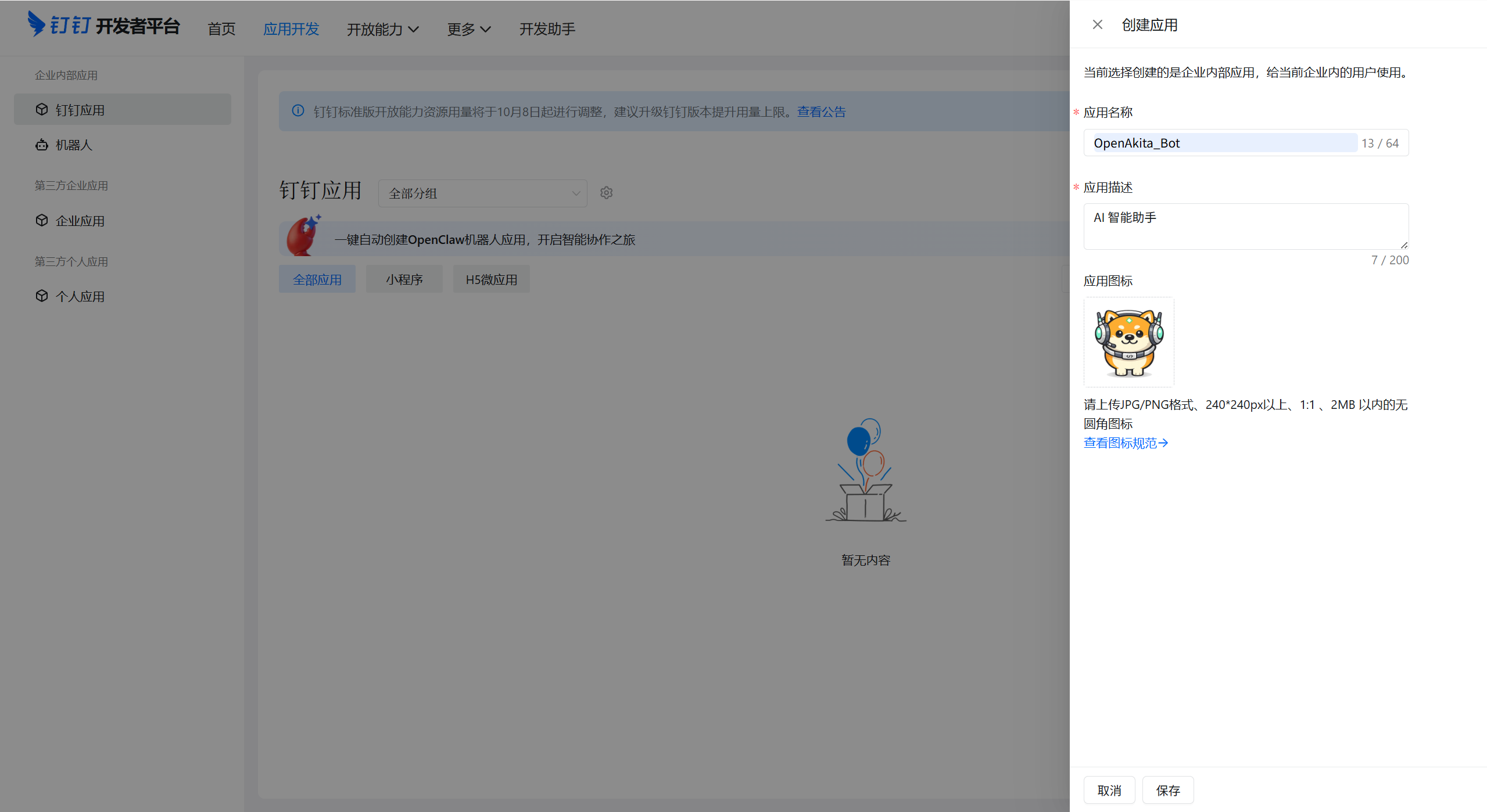Open group settings gear next to 全部分组
Image resolution: width=1487 pixels, height=812 pixels.
click(x=606, y=193)
